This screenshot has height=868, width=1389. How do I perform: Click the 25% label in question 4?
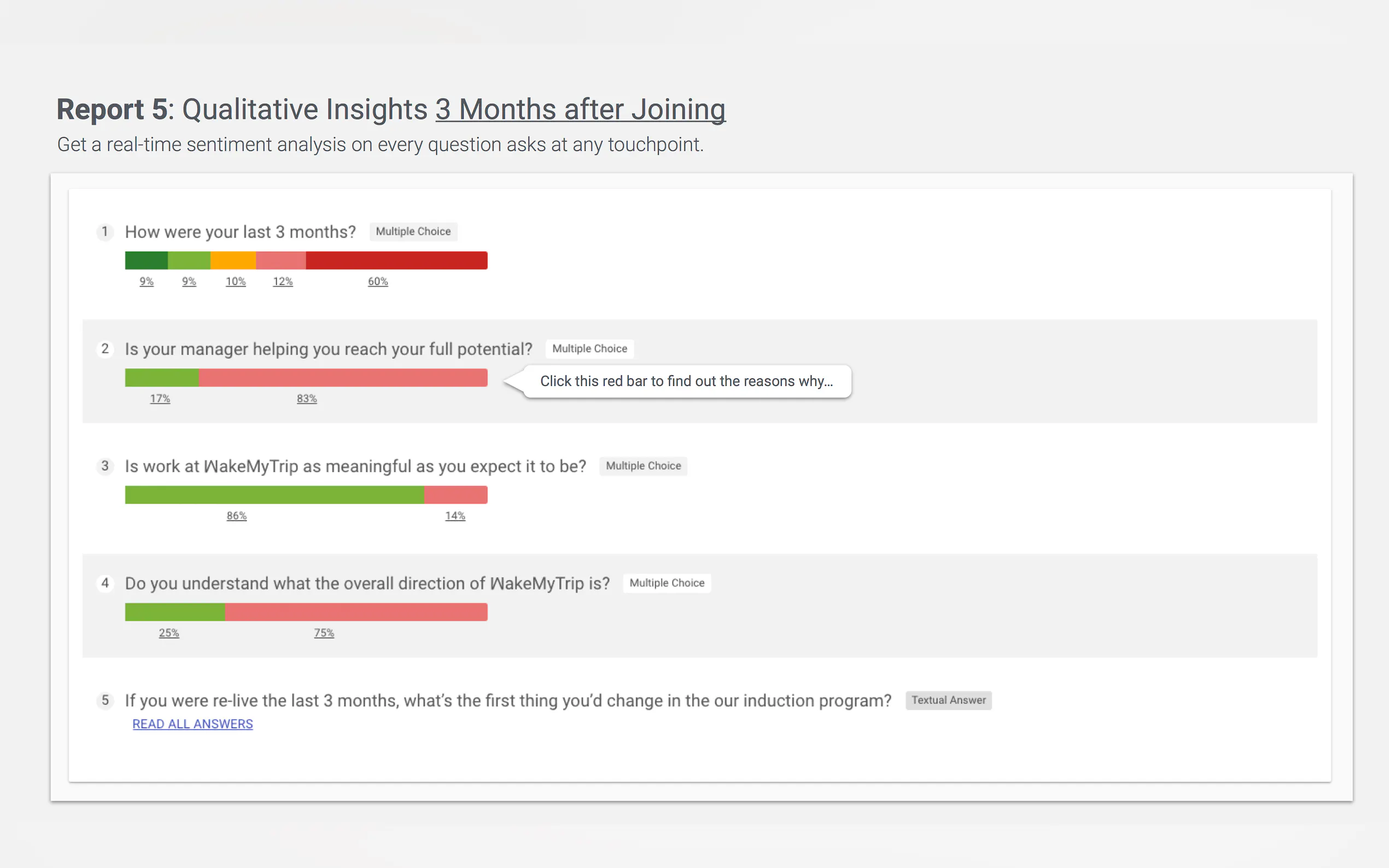coord(169,632)
